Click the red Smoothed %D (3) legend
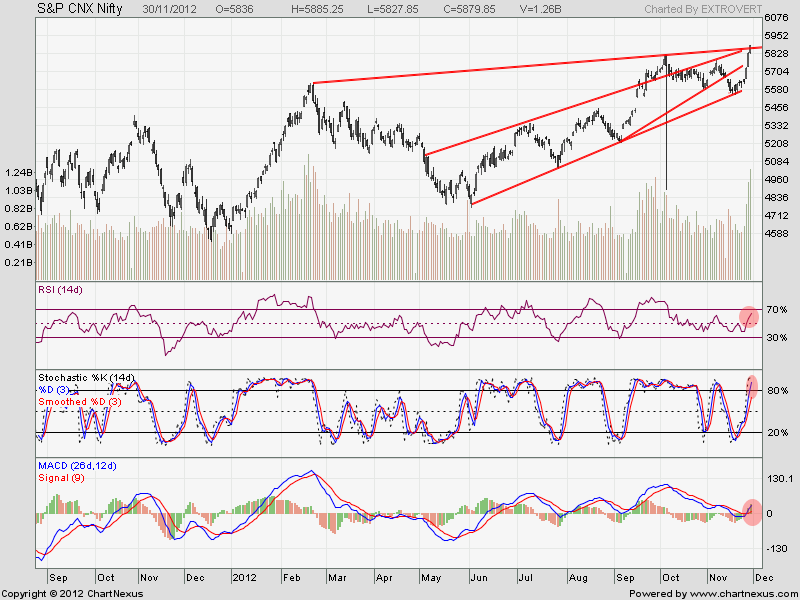Screen dimensions: 800x600 [81, 401]
